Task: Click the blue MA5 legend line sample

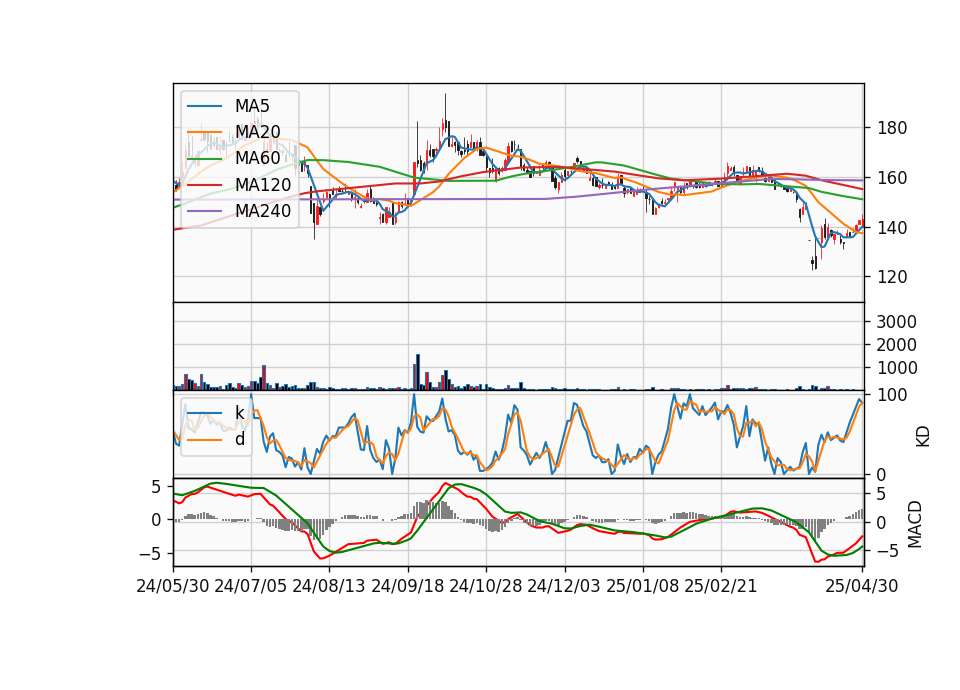Action: click(204, 106)
